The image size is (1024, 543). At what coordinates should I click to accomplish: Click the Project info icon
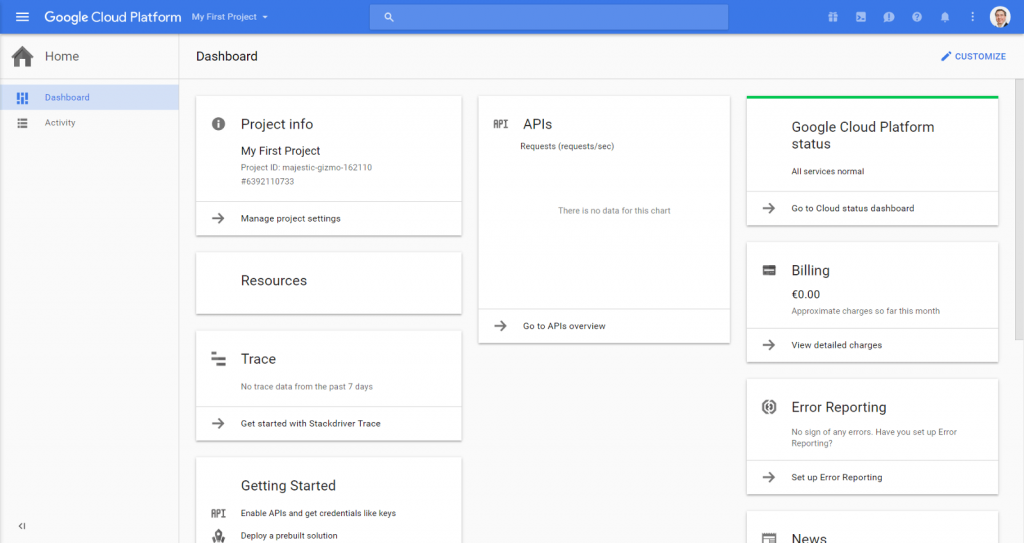[x=218, y=124]
